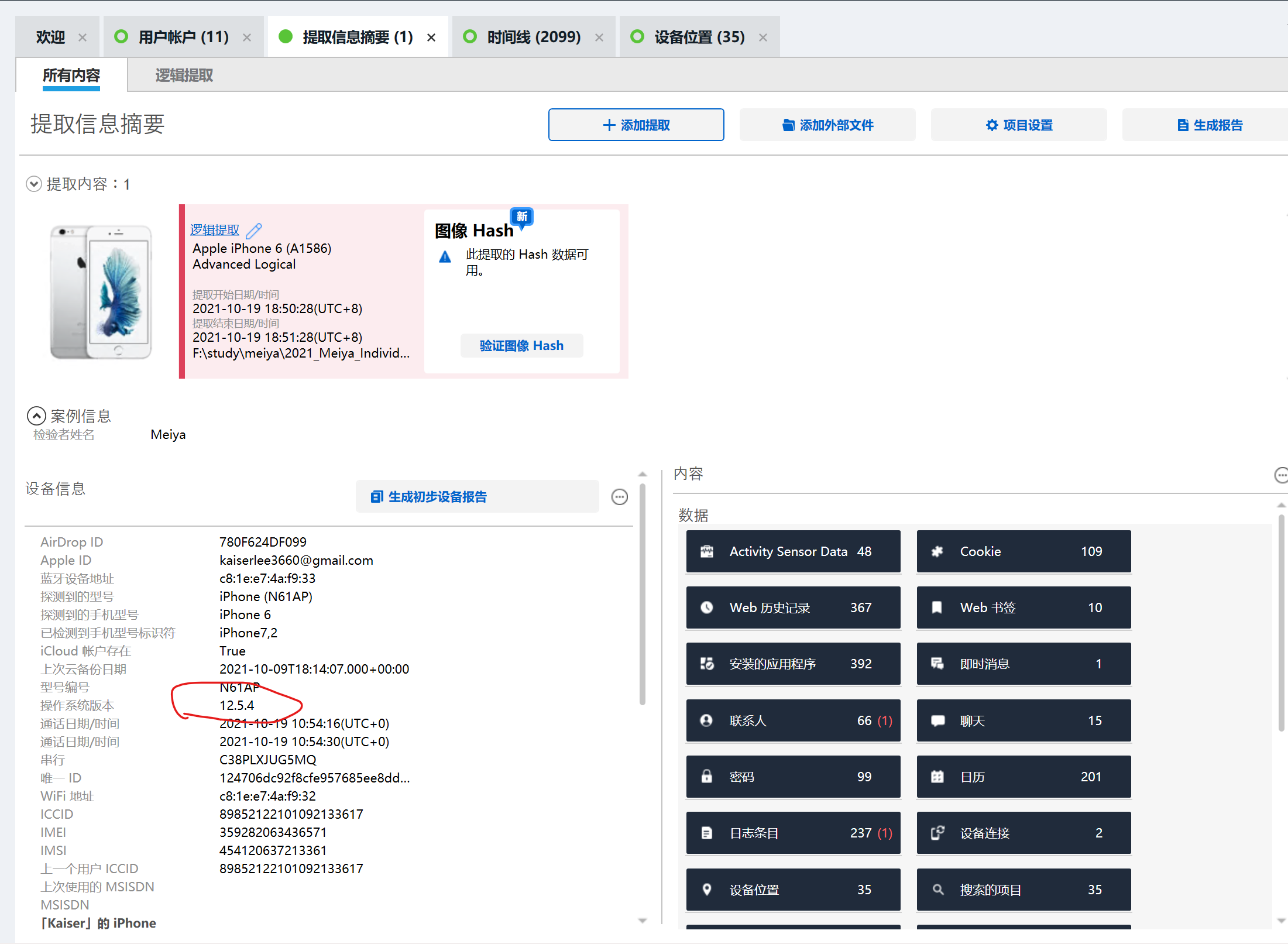
Task: Click the 验证图像 Hash button
Action: coord(521,346)
